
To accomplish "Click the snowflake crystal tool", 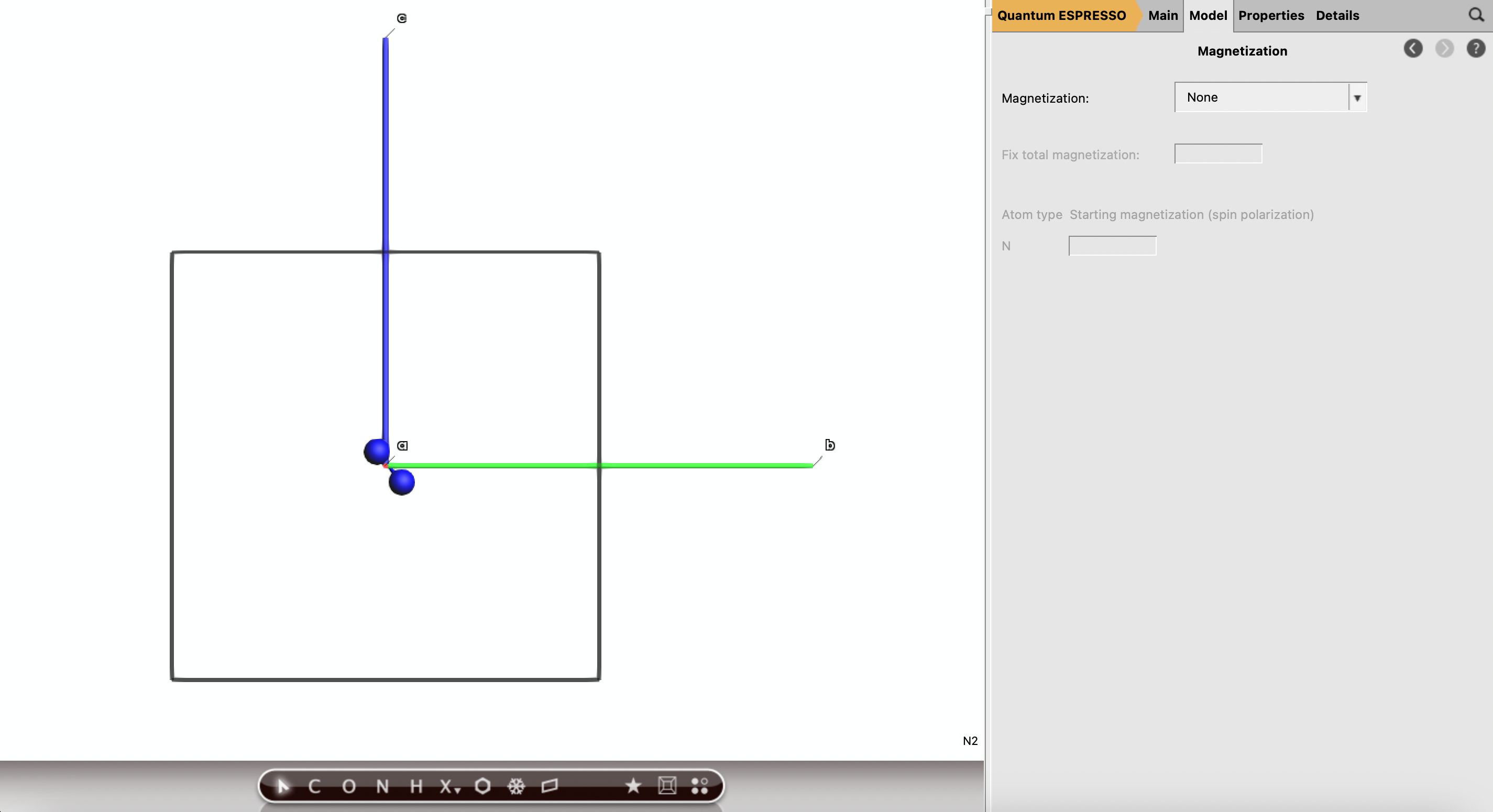I will click(516, 786).
